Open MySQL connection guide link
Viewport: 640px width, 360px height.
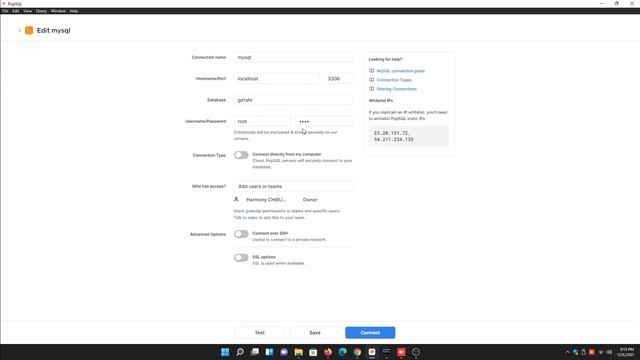[400, 71]
